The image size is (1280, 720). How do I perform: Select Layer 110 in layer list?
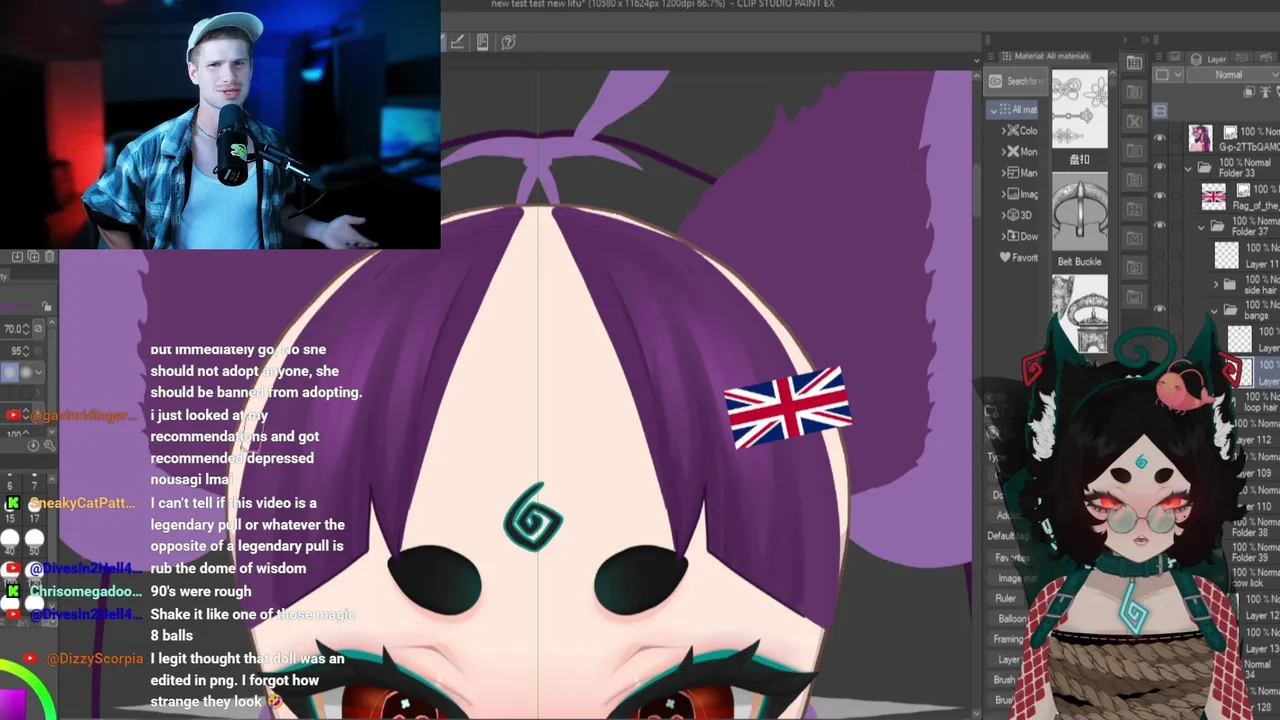pyautogui.click(x=1261, y=500)
